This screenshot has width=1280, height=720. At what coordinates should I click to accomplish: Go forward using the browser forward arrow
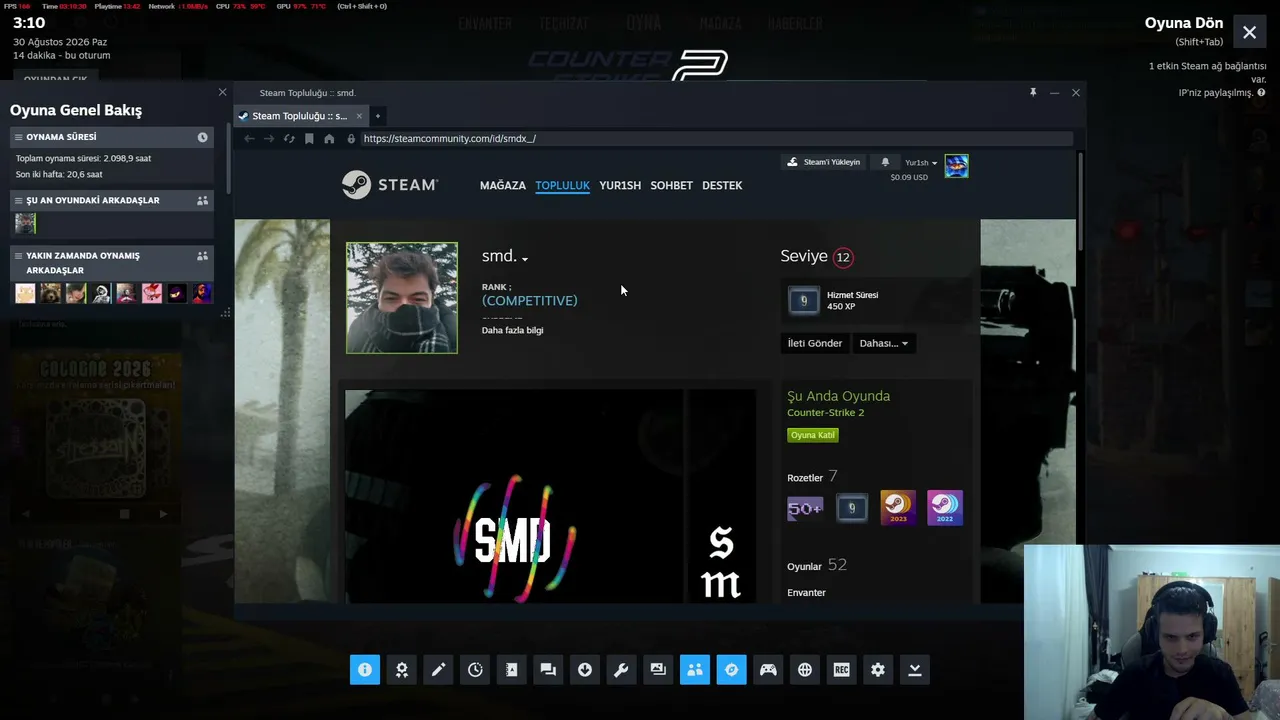pos(269,139)
